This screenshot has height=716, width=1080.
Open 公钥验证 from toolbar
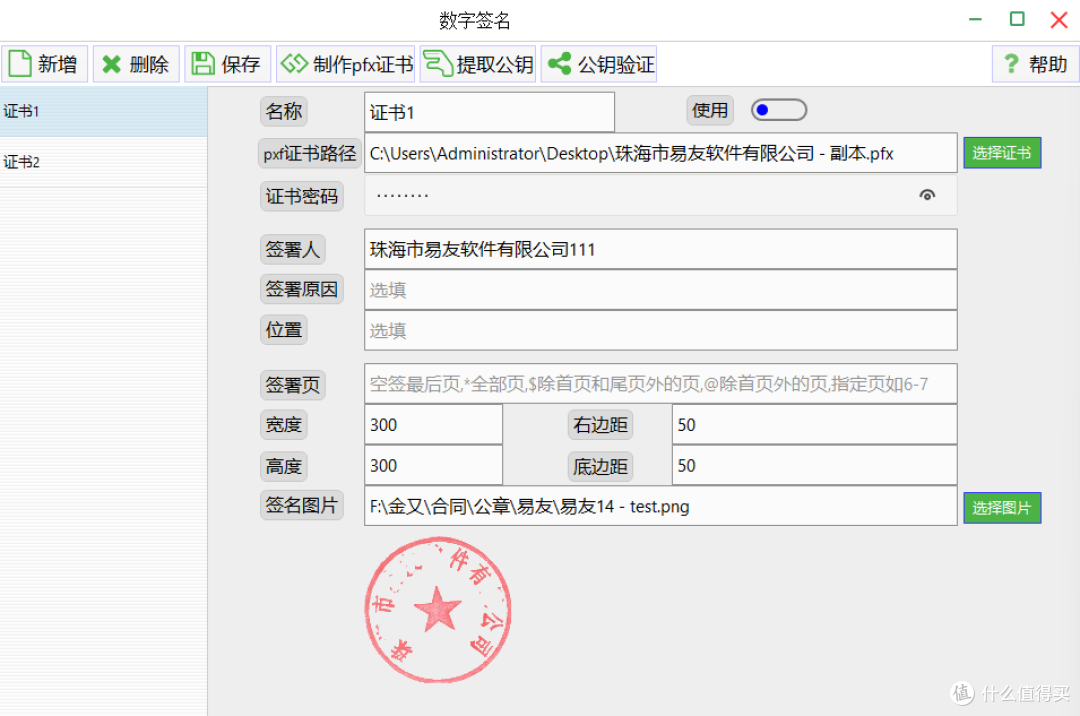(x=599, y=64)
